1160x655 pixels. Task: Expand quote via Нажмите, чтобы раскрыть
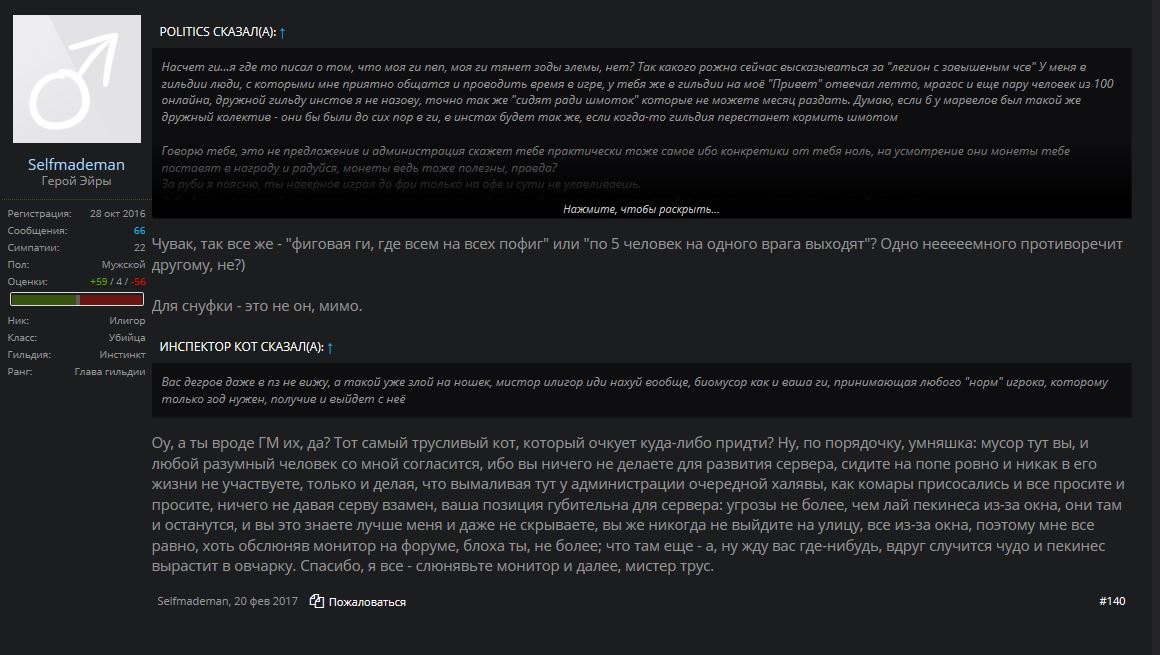coord(641,209)
